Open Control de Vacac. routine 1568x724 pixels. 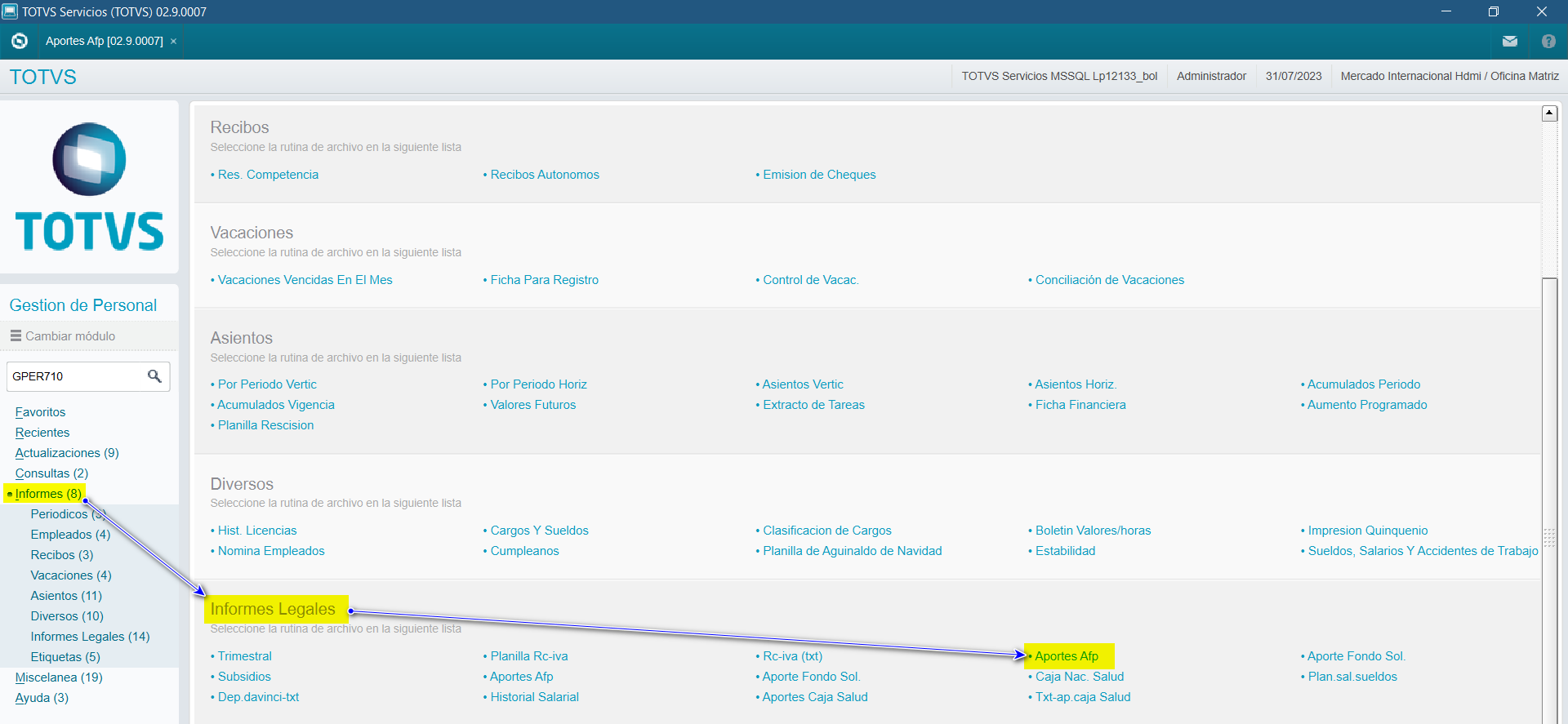811,280
